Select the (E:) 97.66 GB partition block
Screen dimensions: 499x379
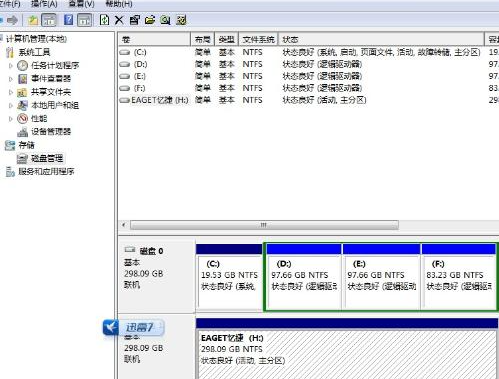tap(381, 277)
